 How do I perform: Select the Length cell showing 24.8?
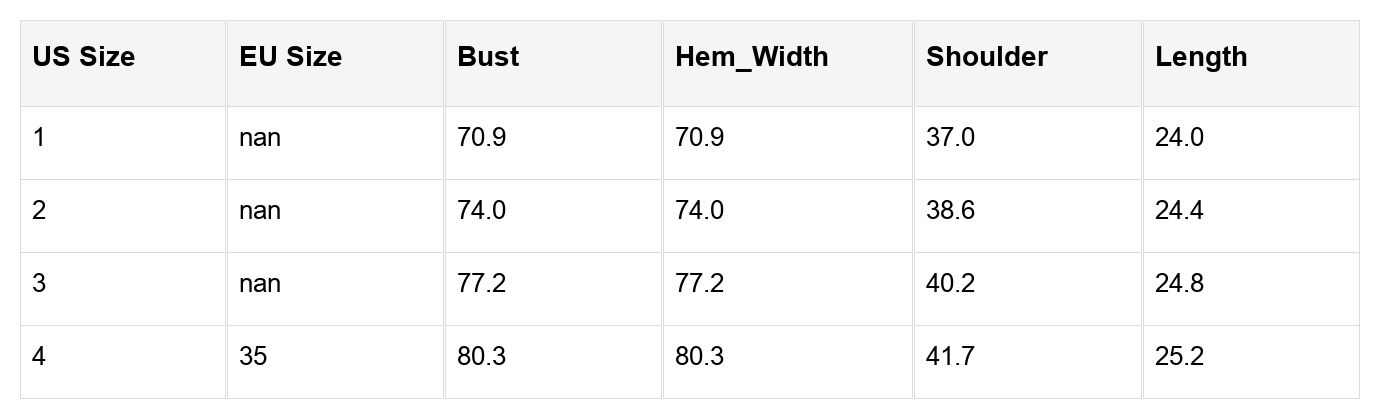coord(1179,283)
